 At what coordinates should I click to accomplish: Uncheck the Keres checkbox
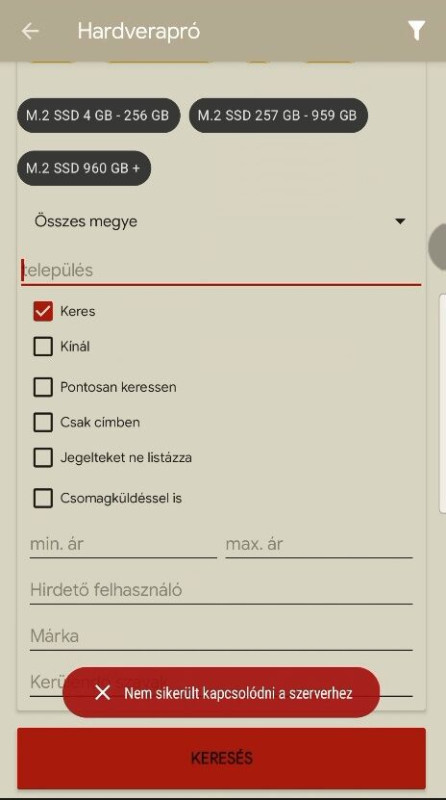click(43, 311)
